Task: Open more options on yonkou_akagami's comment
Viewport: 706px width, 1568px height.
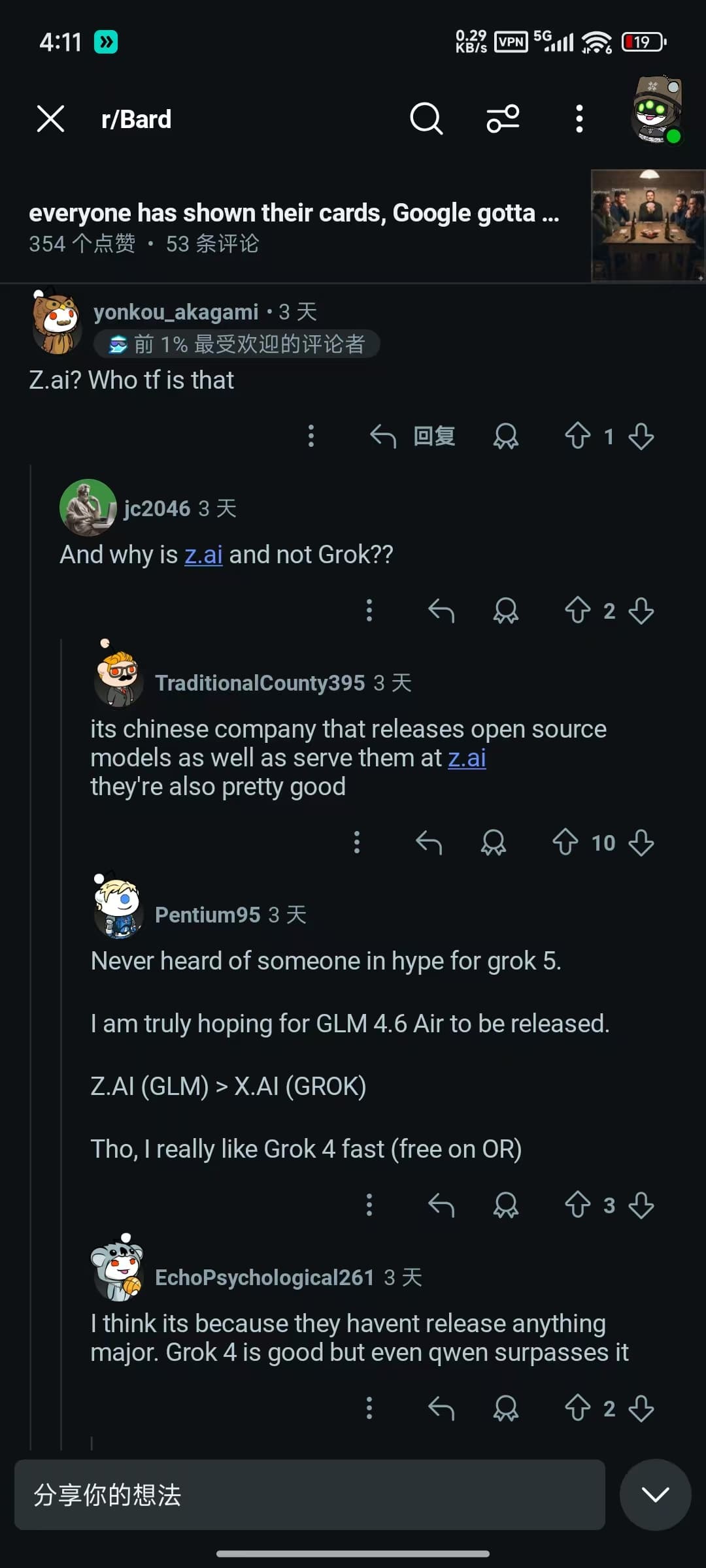Action: pyautogui.click(x=311, y=436)
